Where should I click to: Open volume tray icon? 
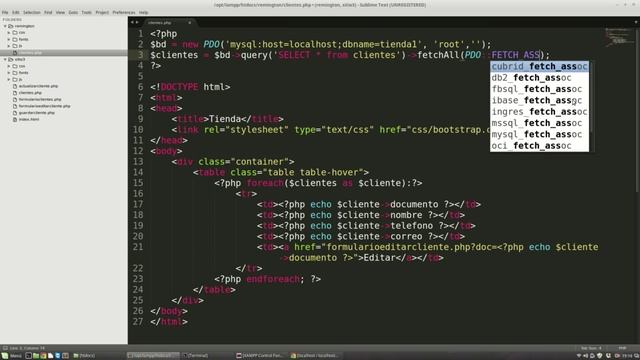pos(585,356)
